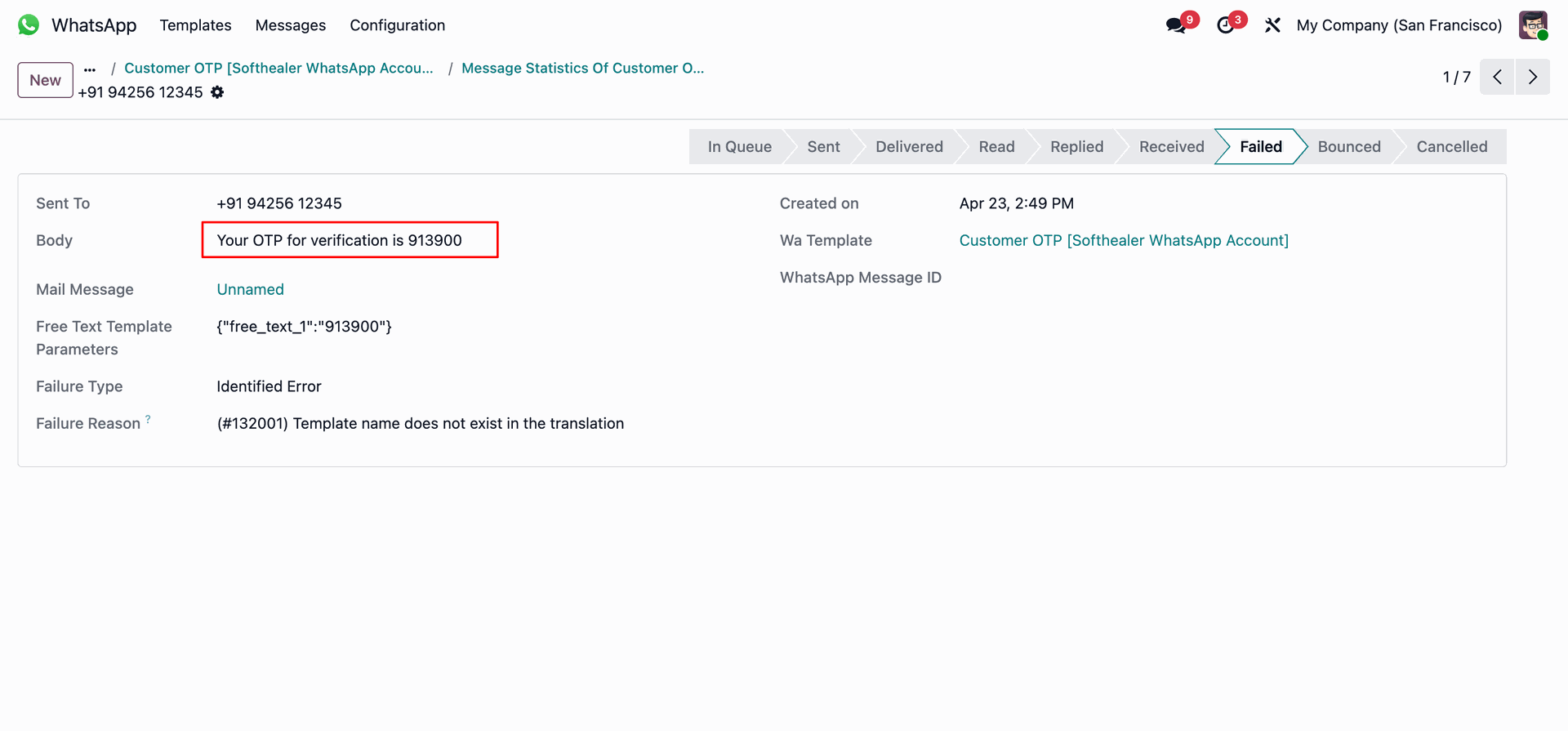Click the #132001 failure reason text

coord(421,423)
